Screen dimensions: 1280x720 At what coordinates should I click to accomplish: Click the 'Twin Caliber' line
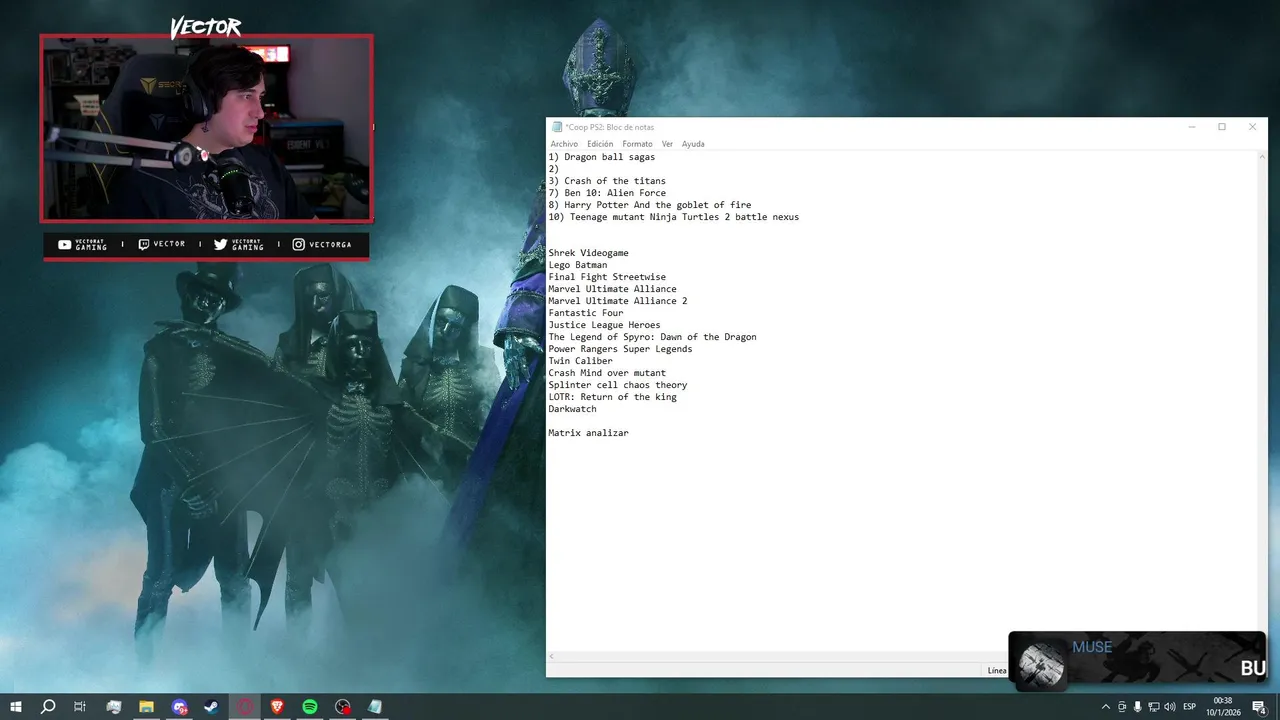pos(580,361)
